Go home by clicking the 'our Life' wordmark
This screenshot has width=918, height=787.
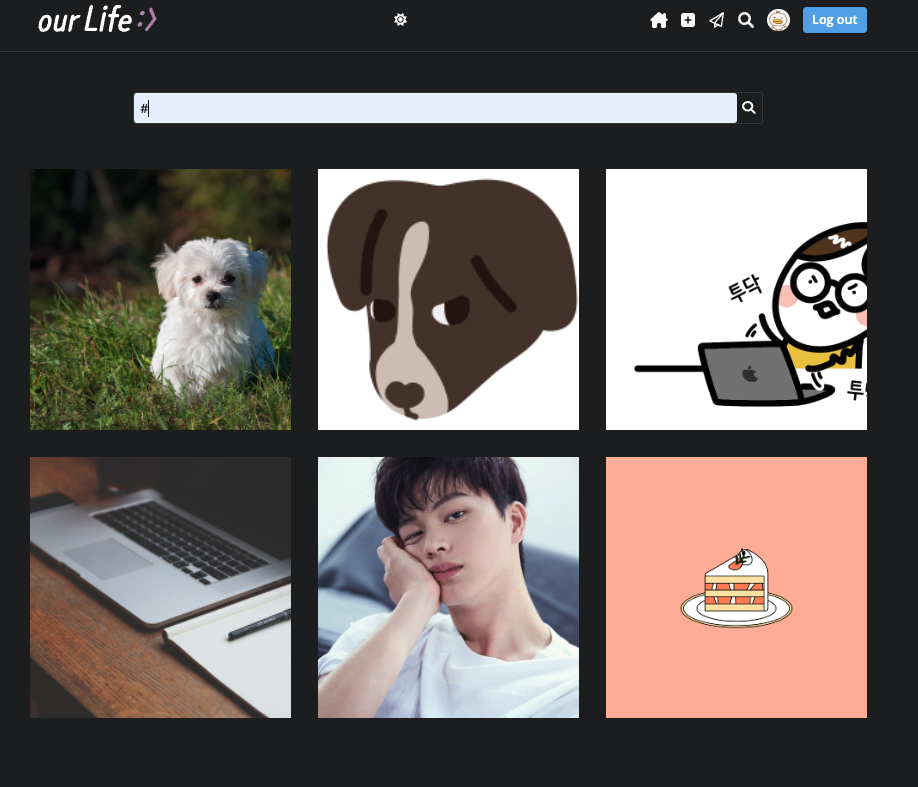coord(85,19)
